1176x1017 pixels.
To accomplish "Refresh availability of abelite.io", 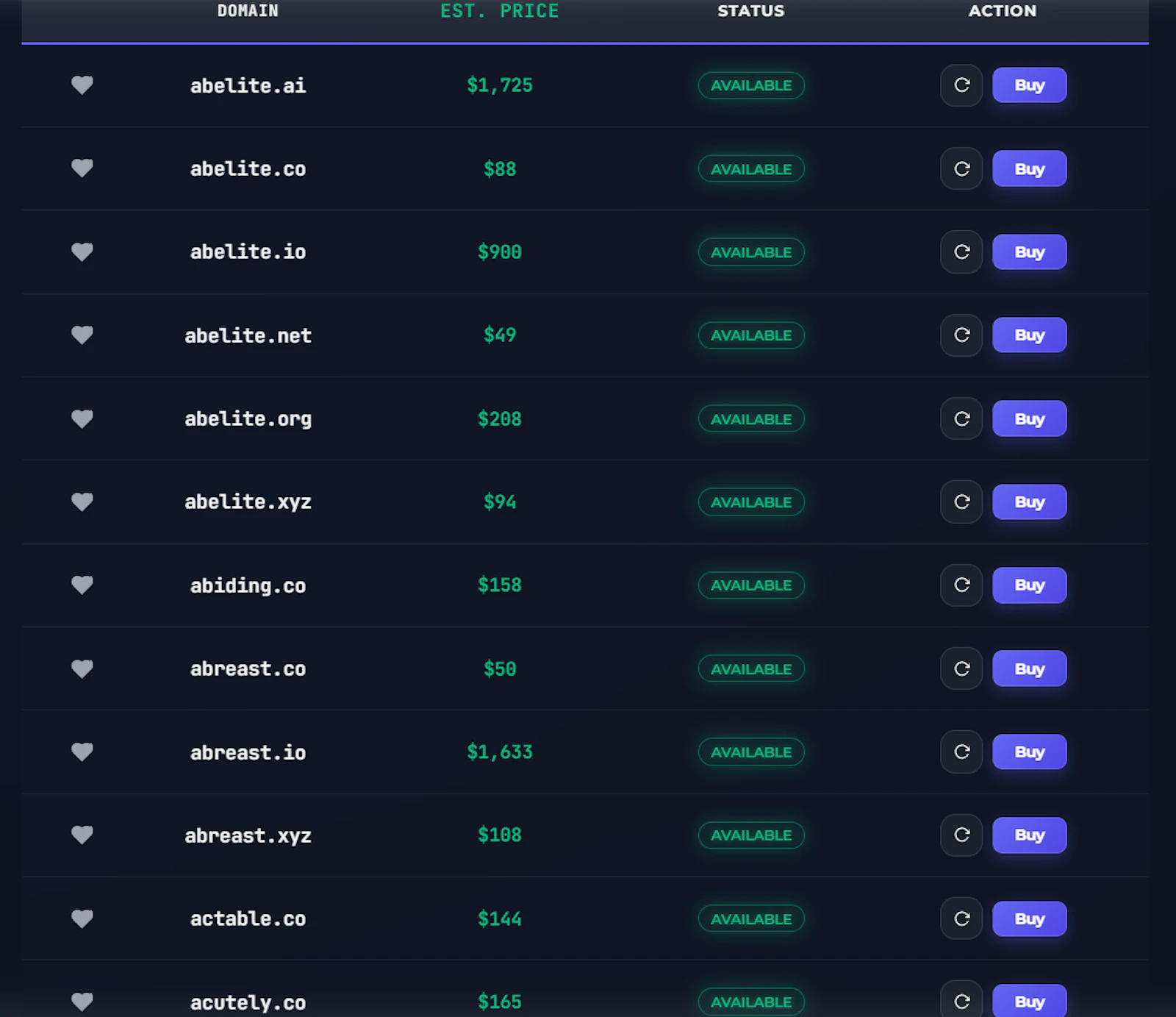I will point(961,252).
